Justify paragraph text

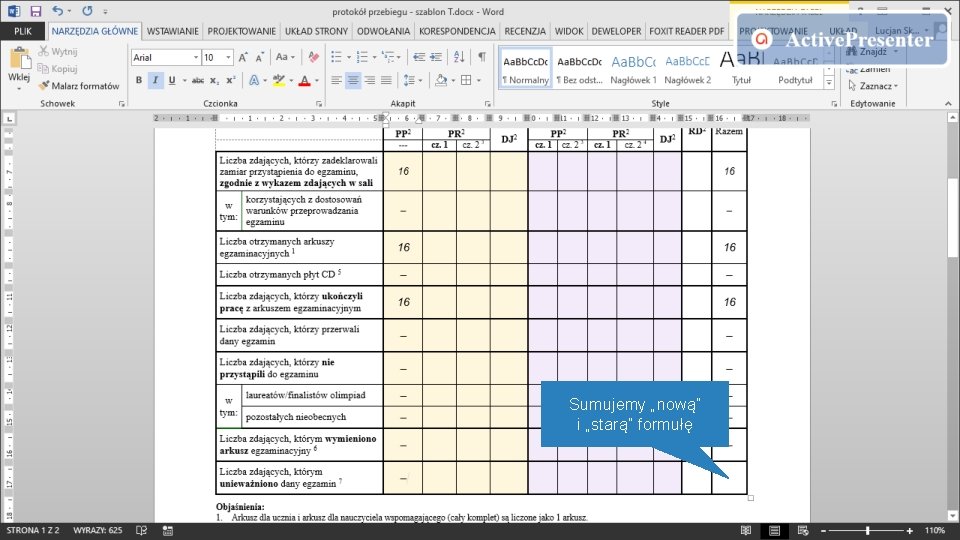tap(386, 80)
